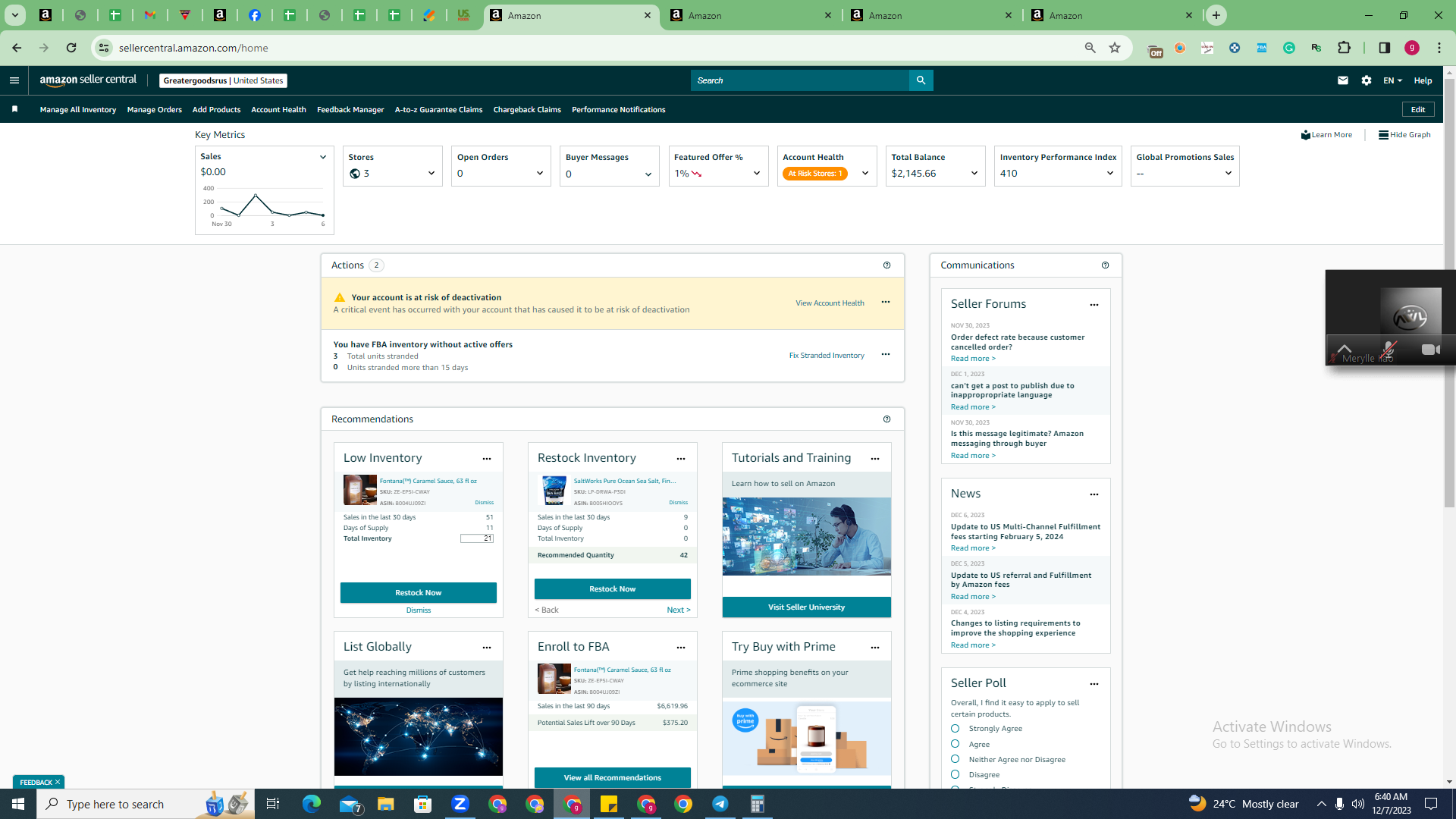This screenshot has height=819, width=1456.
Task: Expand the Stores metric dropdown
Action: click(431, 174)
